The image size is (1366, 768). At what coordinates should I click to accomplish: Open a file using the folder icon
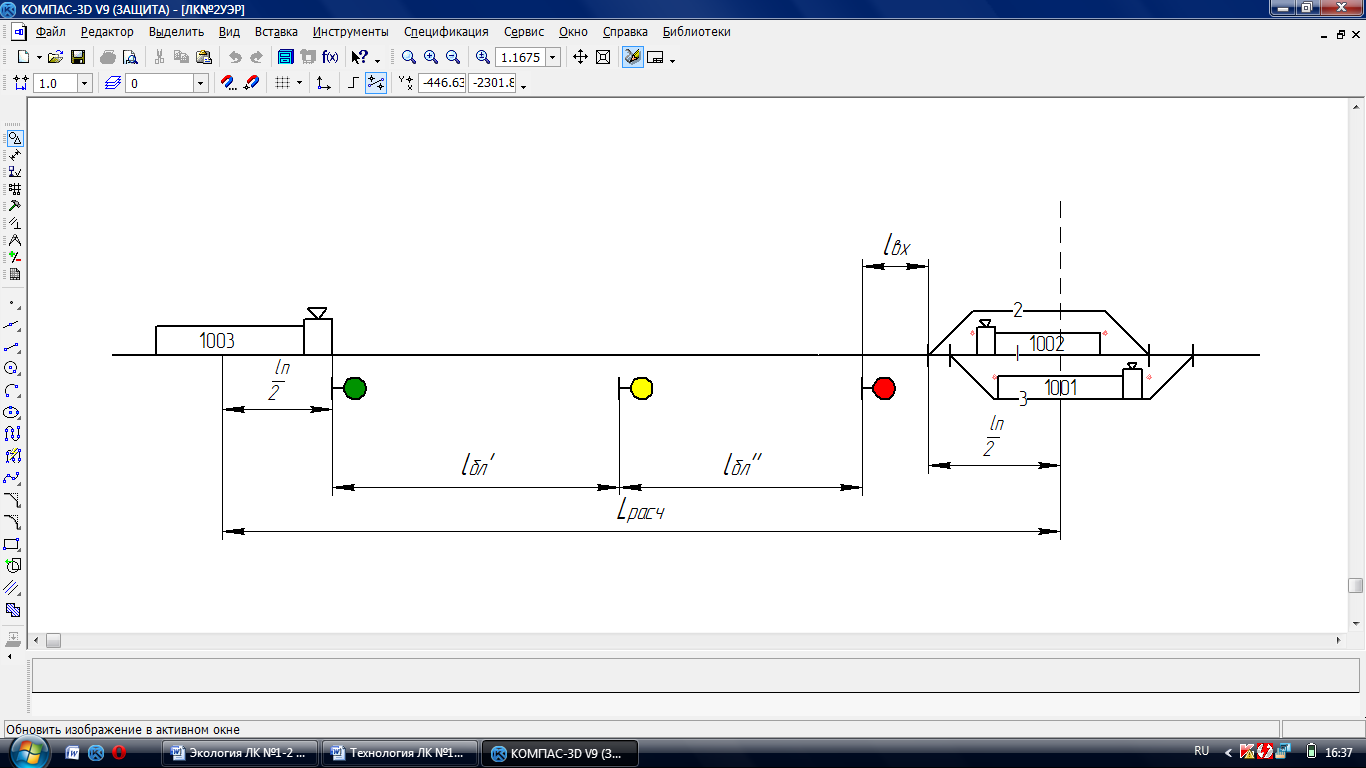(x=56, y=58)
